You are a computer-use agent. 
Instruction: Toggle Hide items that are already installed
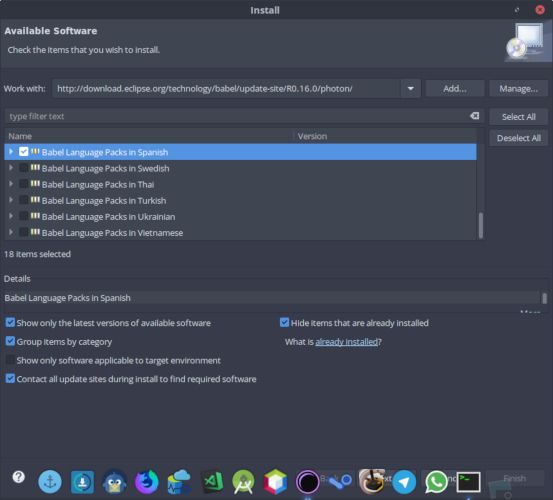(284, 322)
